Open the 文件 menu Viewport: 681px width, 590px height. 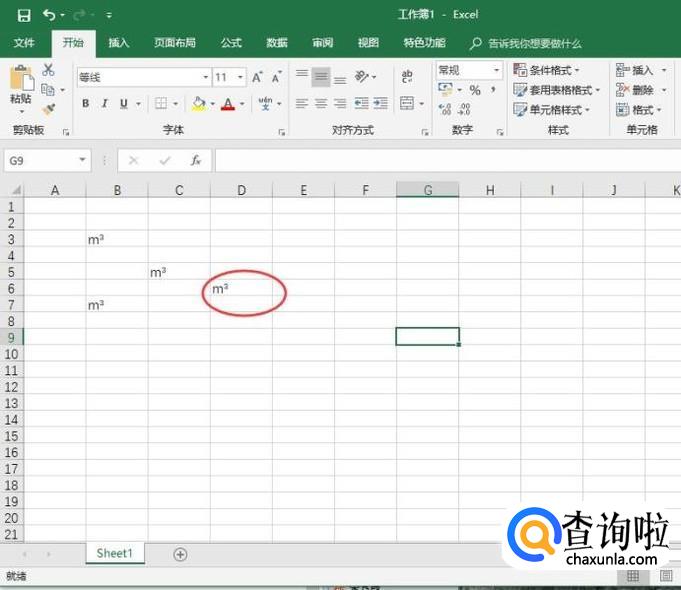pyautogui.click(x=24, y=43)
